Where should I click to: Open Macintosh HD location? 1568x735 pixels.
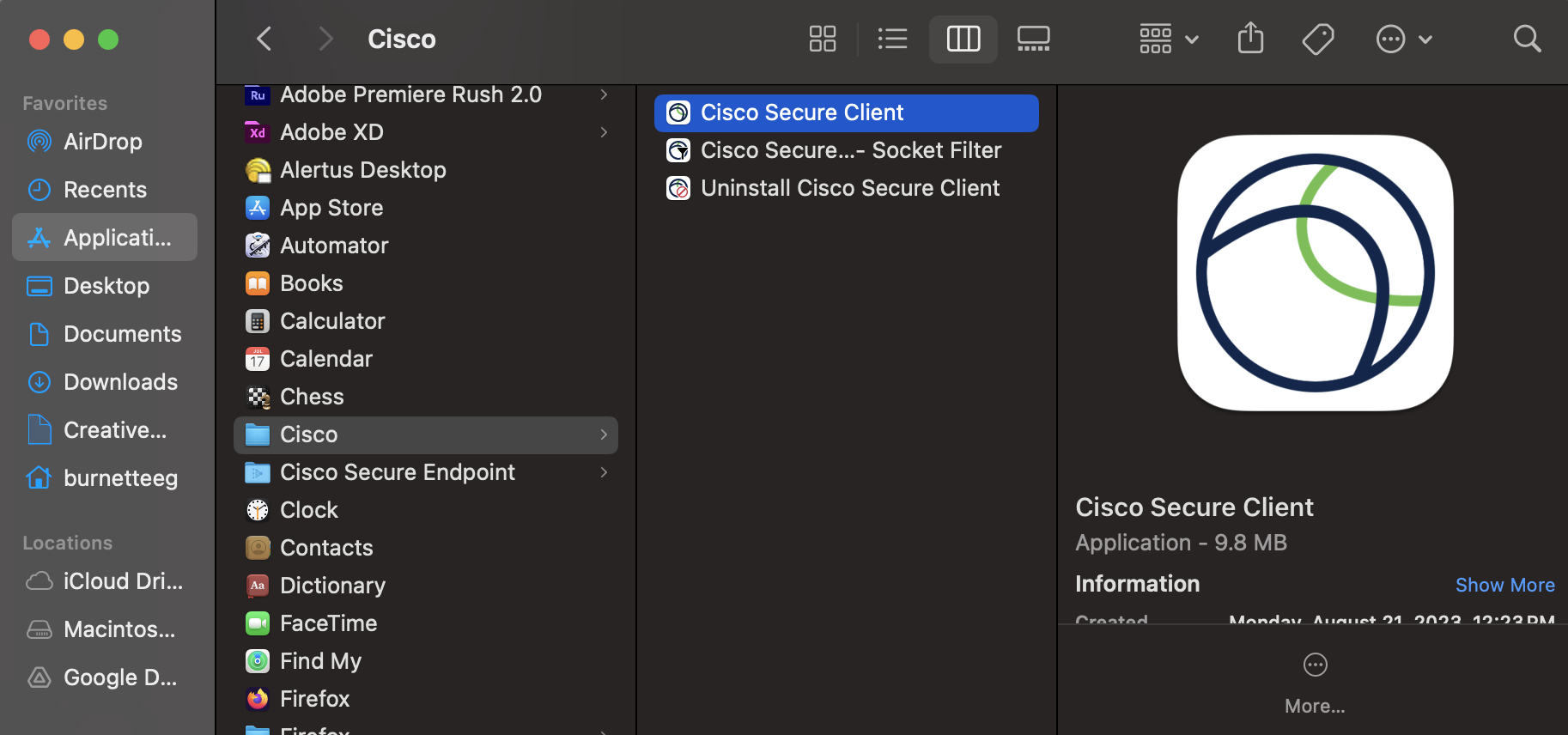coord(105,629)
